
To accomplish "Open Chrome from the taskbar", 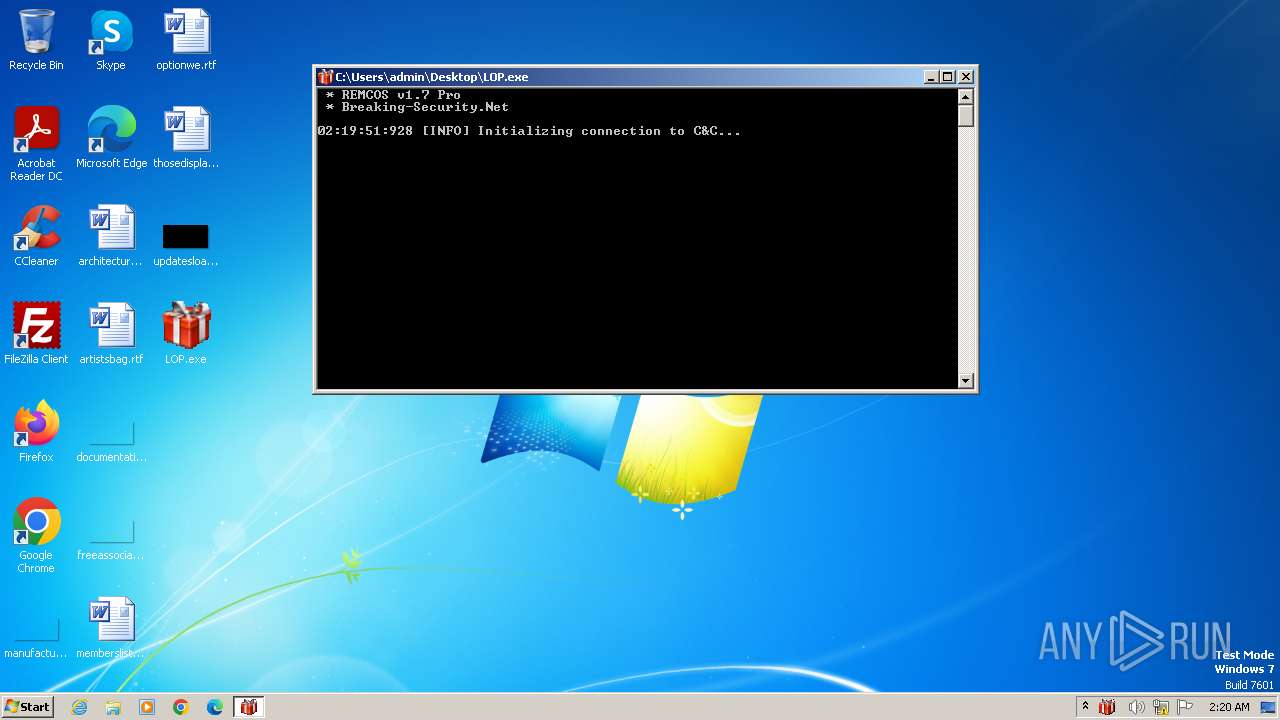I will pyautogui.click(x=181, y=707).
